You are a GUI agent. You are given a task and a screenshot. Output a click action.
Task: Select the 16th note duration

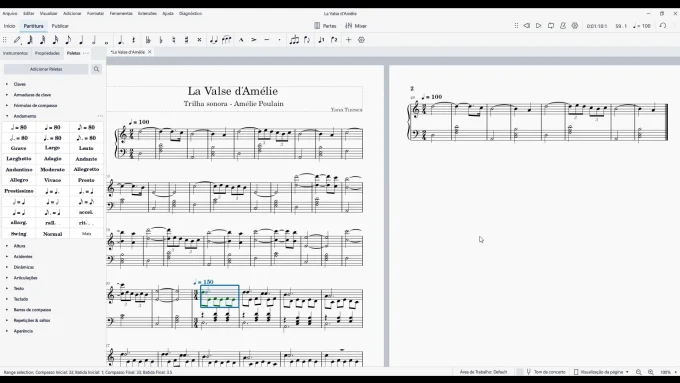pyautogui.click(x=56, y=40)
